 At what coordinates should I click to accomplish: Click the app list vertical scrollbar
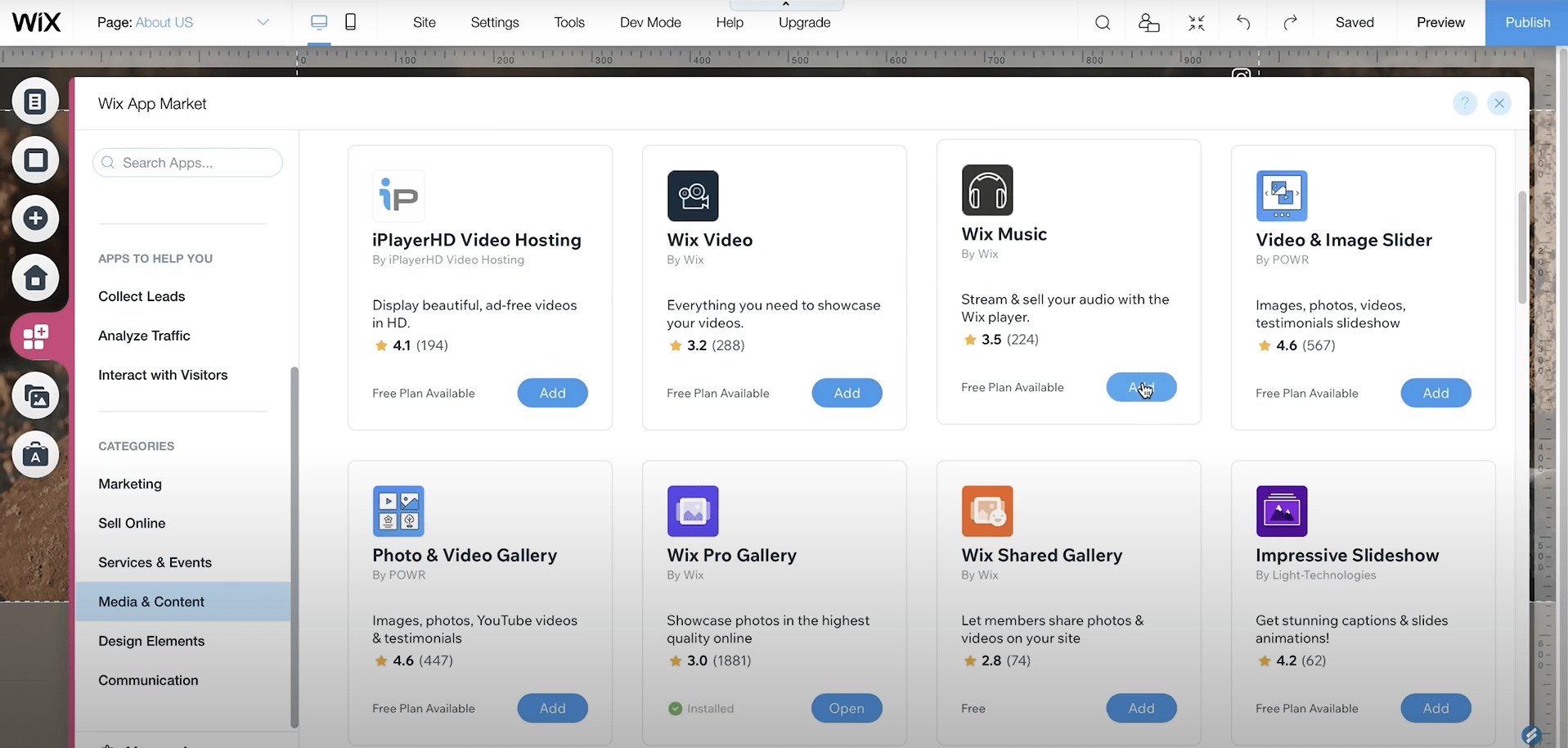(1522, 247)
